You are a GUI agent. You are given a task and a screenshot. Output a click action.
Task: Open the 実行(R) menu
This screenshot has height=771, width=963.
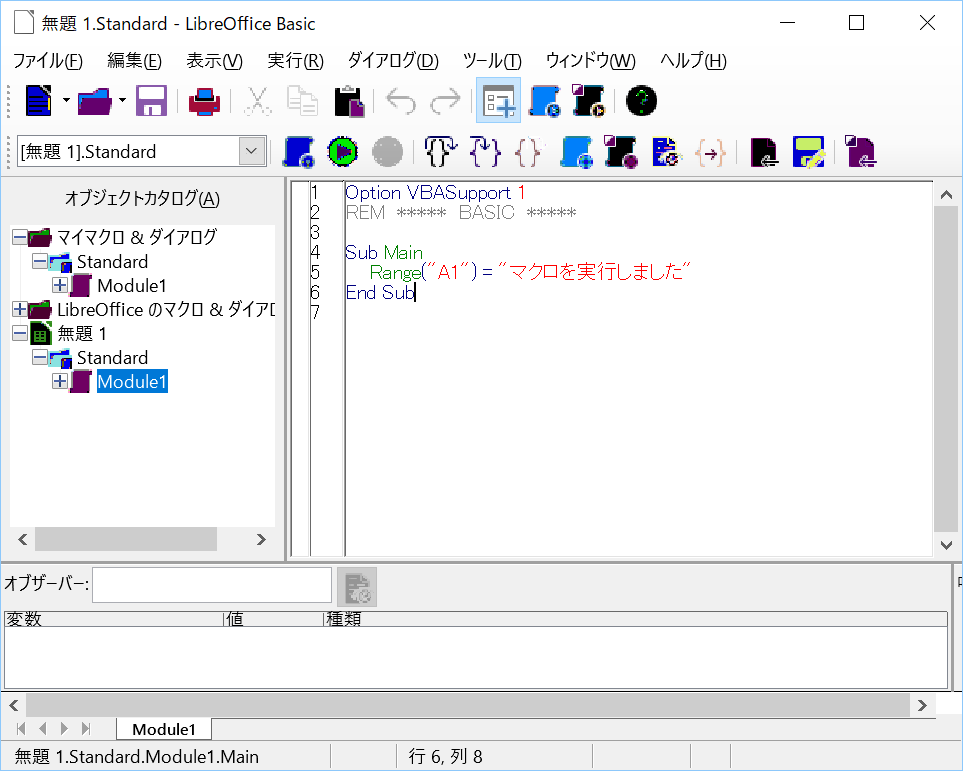pos(295,61)
